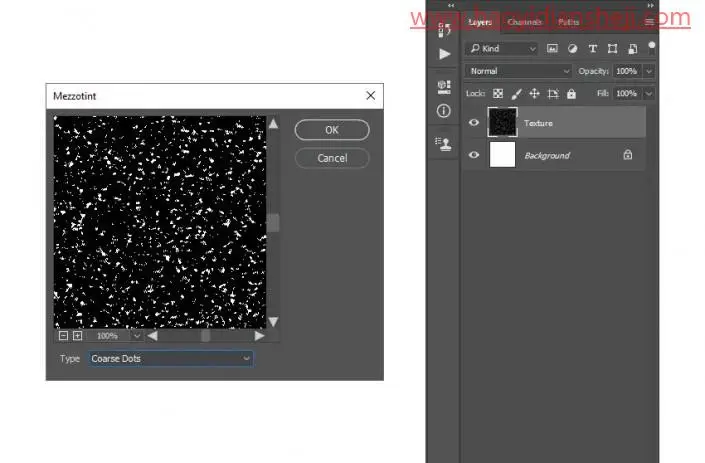Zoom out preview with minus button
705x463 pixels.
tap(63, 335)
